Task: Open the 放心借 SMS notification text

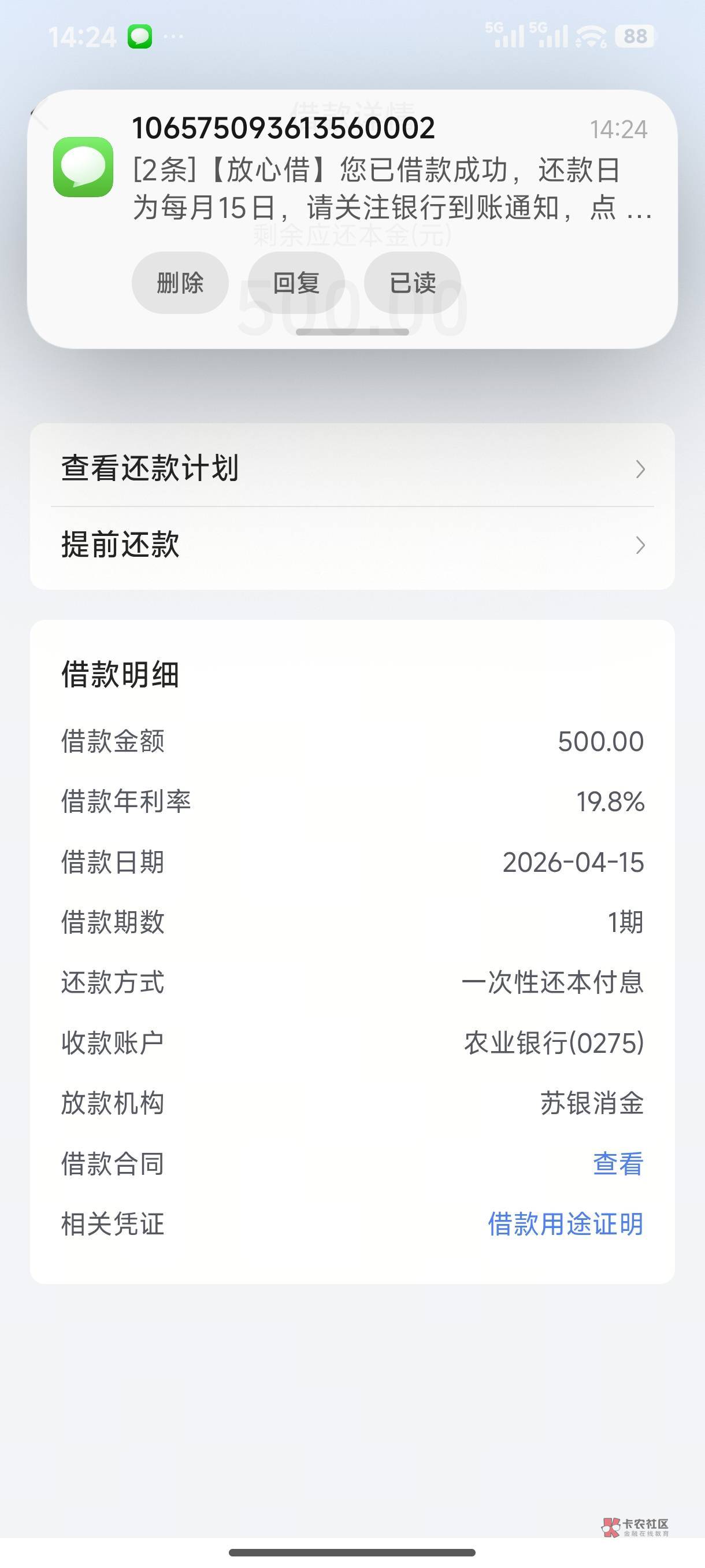Action: click(389, 188)
